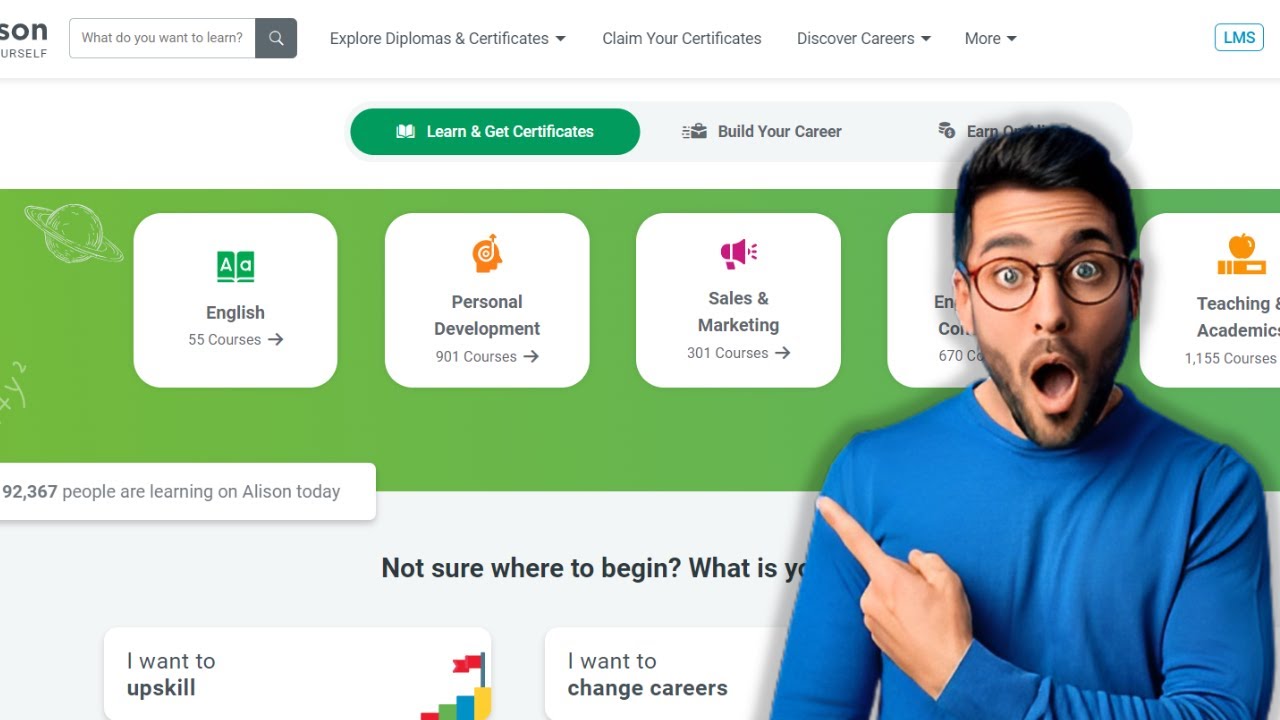Switch to the Build Your Career tab

762,132
